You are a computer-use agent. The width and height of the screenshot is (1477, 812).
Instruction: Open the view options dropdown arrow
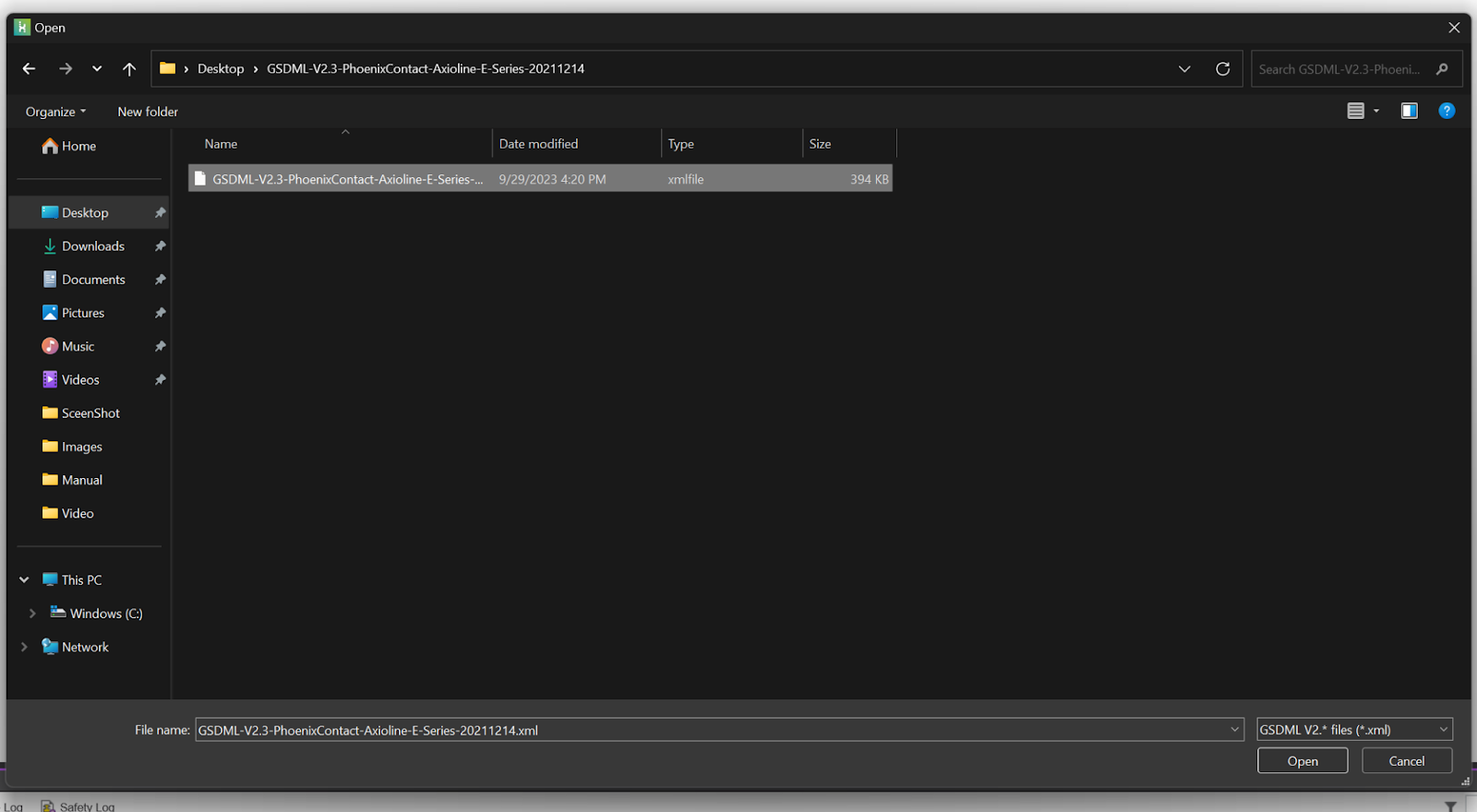pyautogui.click(x=1376, y=111)
